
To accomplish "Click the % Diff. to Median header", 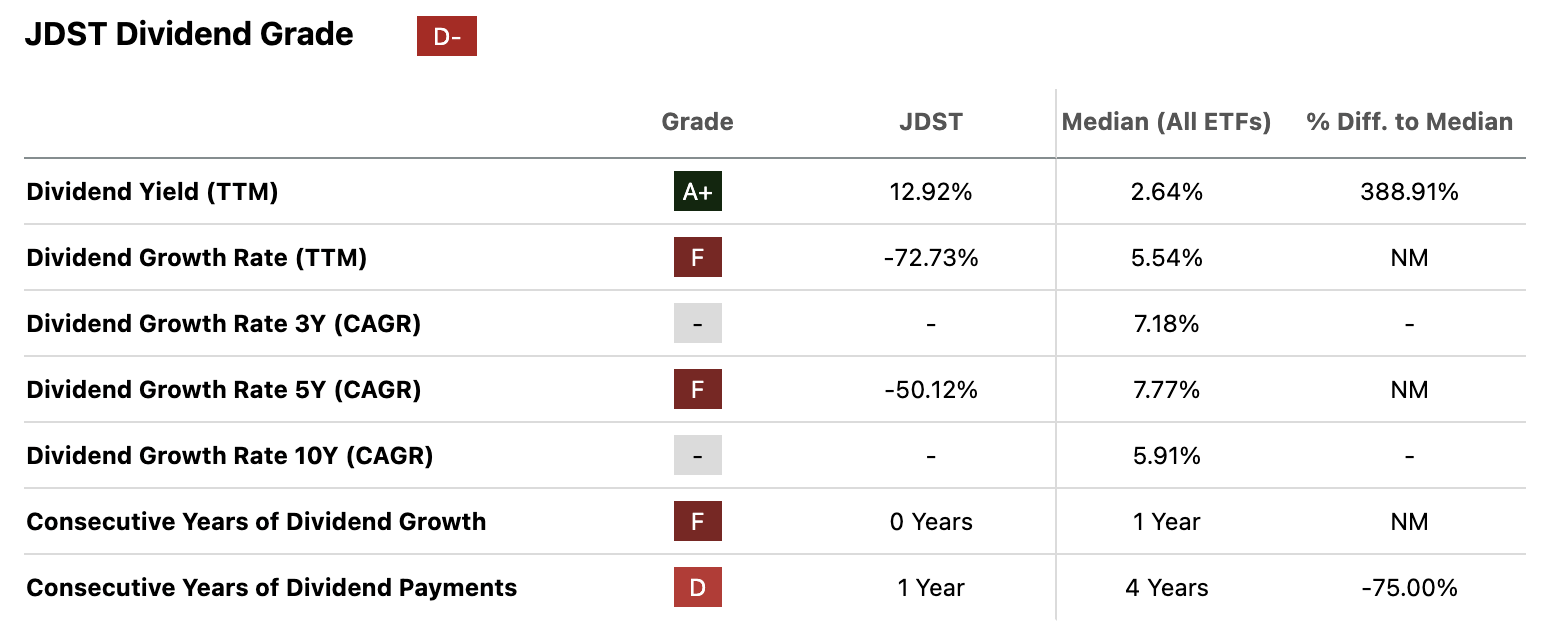I will point(1409,122).
